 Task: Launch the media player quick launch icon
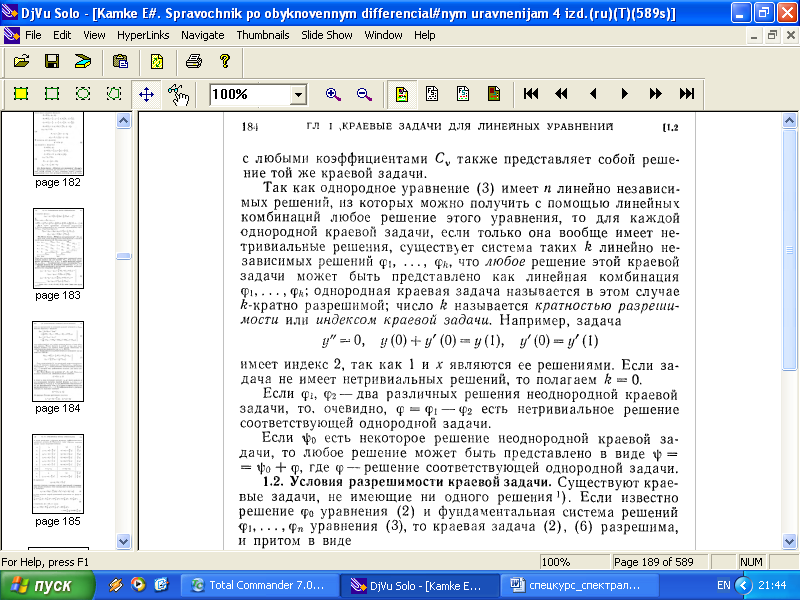coord(138,584)
